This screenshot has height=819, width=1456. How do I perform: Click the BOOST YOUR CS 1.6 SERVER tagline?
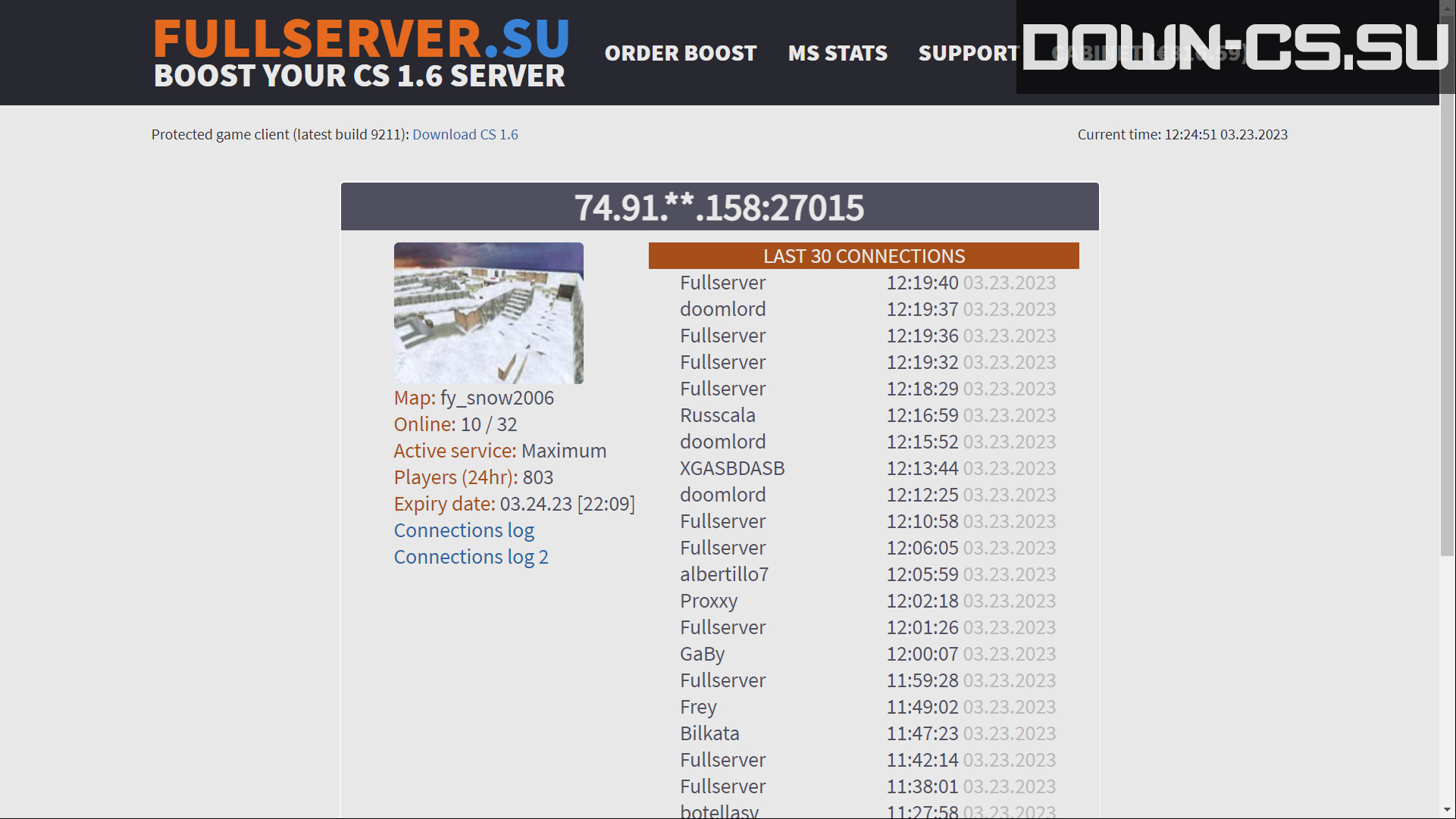click(359, 76)
